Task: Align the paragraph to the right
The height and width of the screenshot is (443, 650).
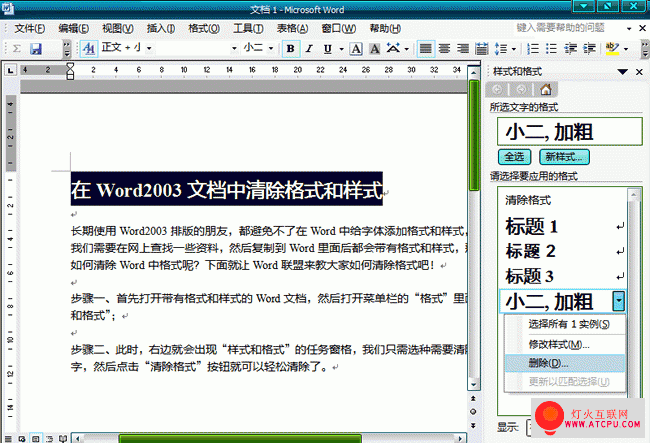Action: pos(463,49)
